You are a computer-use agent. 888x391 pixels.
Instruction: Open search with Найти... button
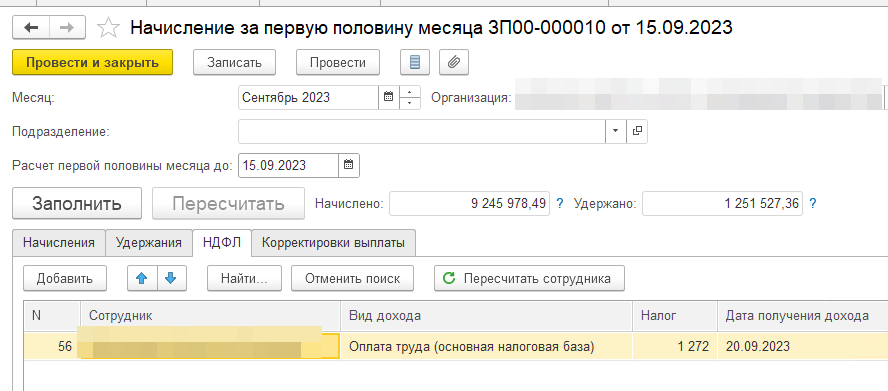pos(244,278)
